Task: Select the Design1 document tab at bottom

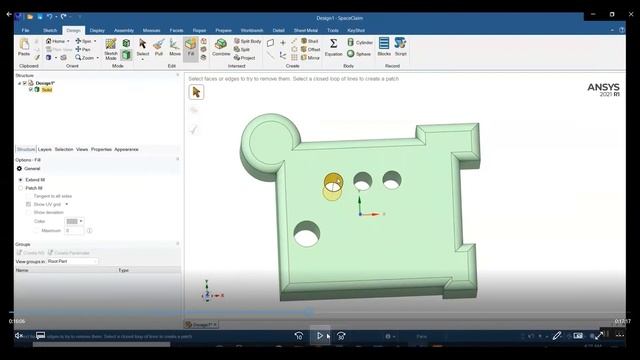Action: point(201,324)
